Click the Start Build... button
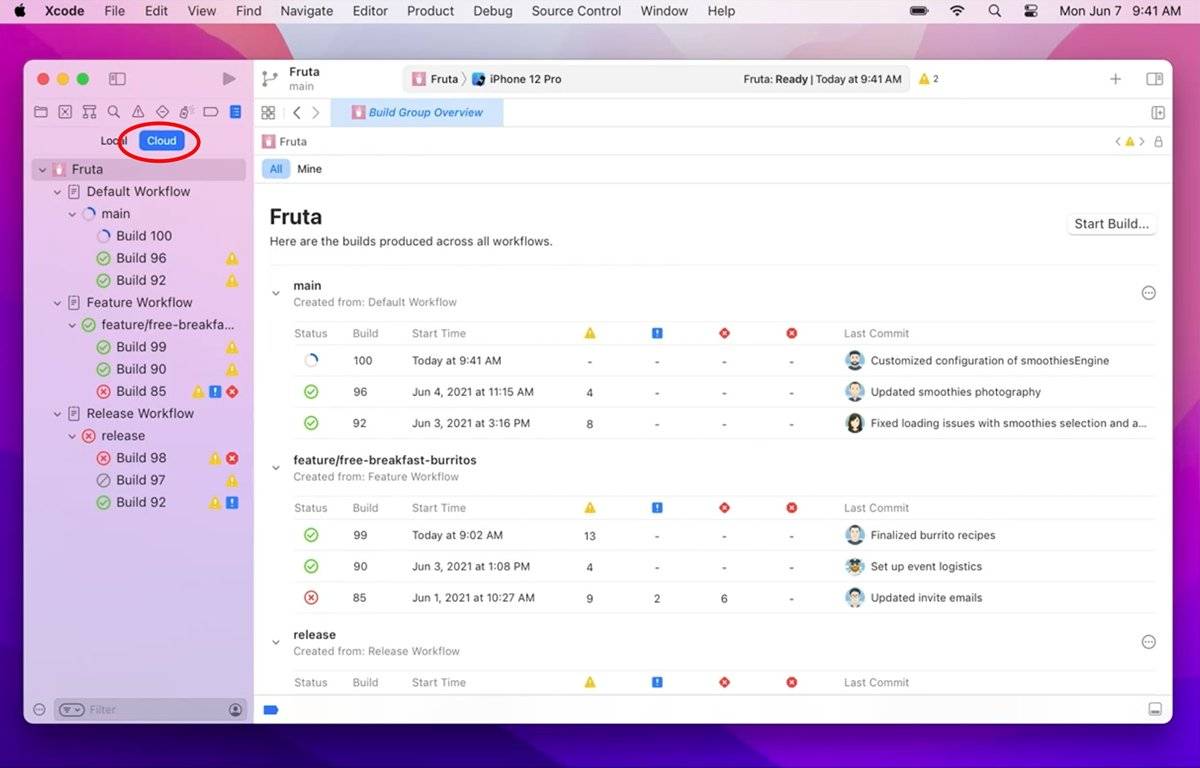The image size is (1200, 768). 1111,224
